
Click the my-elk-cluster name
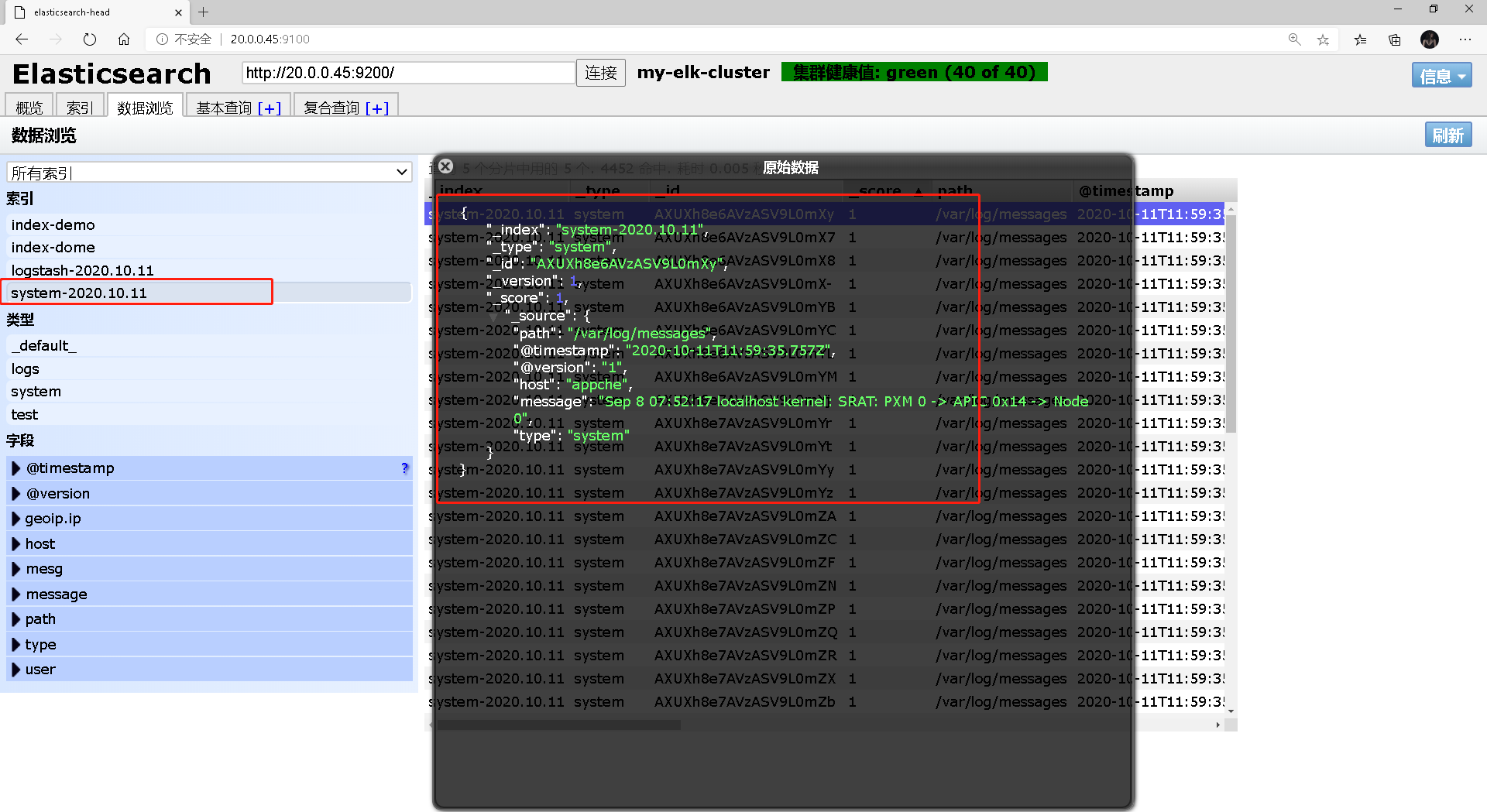point(703,72)
